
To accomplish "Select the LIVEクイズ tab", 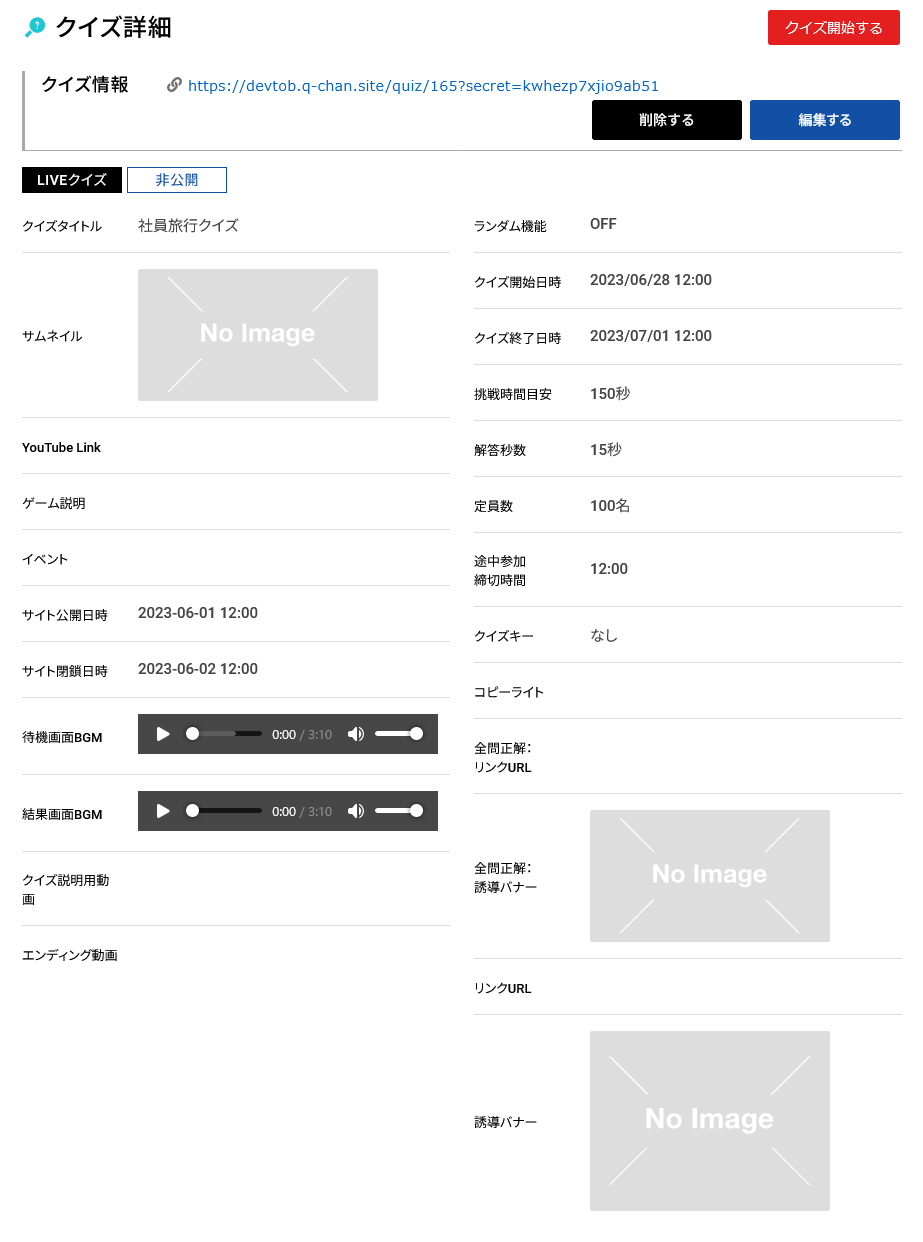I will 72,180.
